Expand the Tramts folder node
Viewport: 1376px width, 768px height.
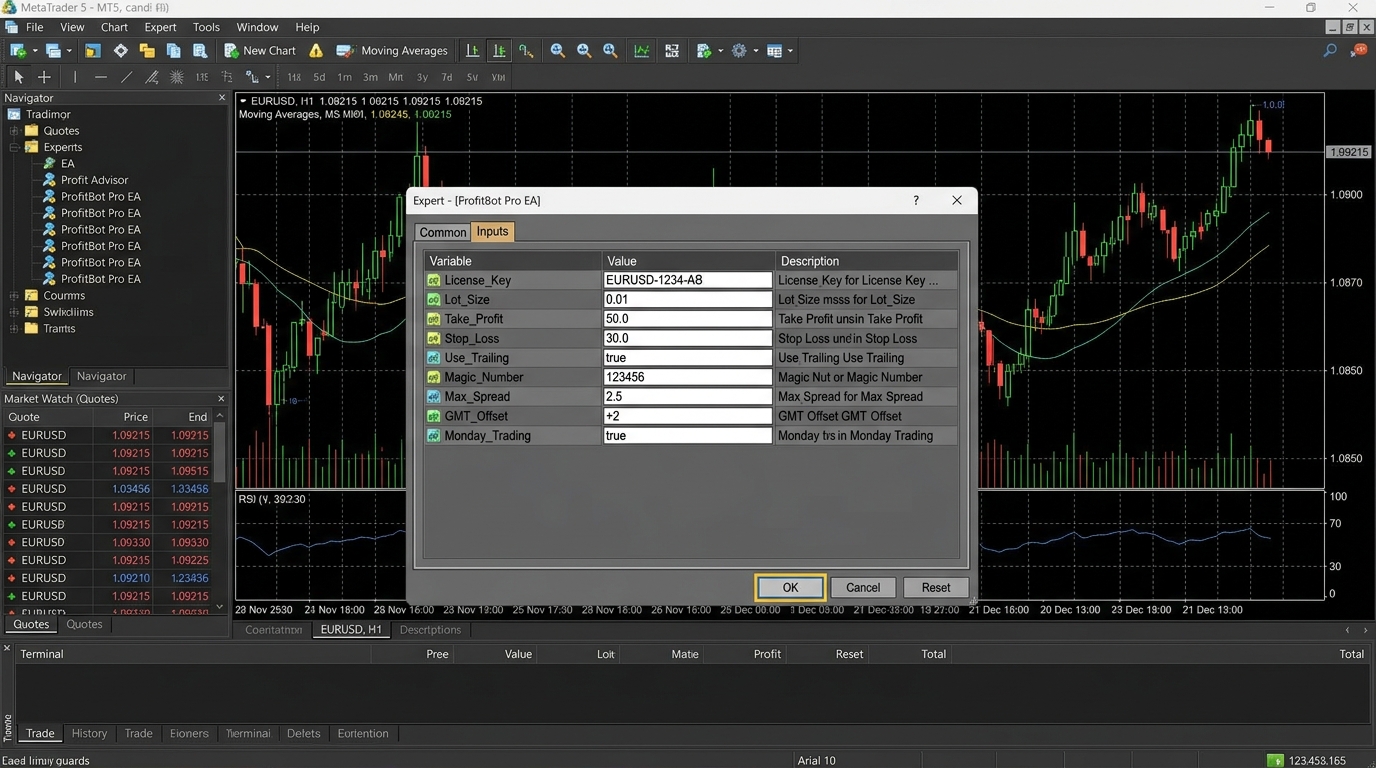[x=14, y=328]
